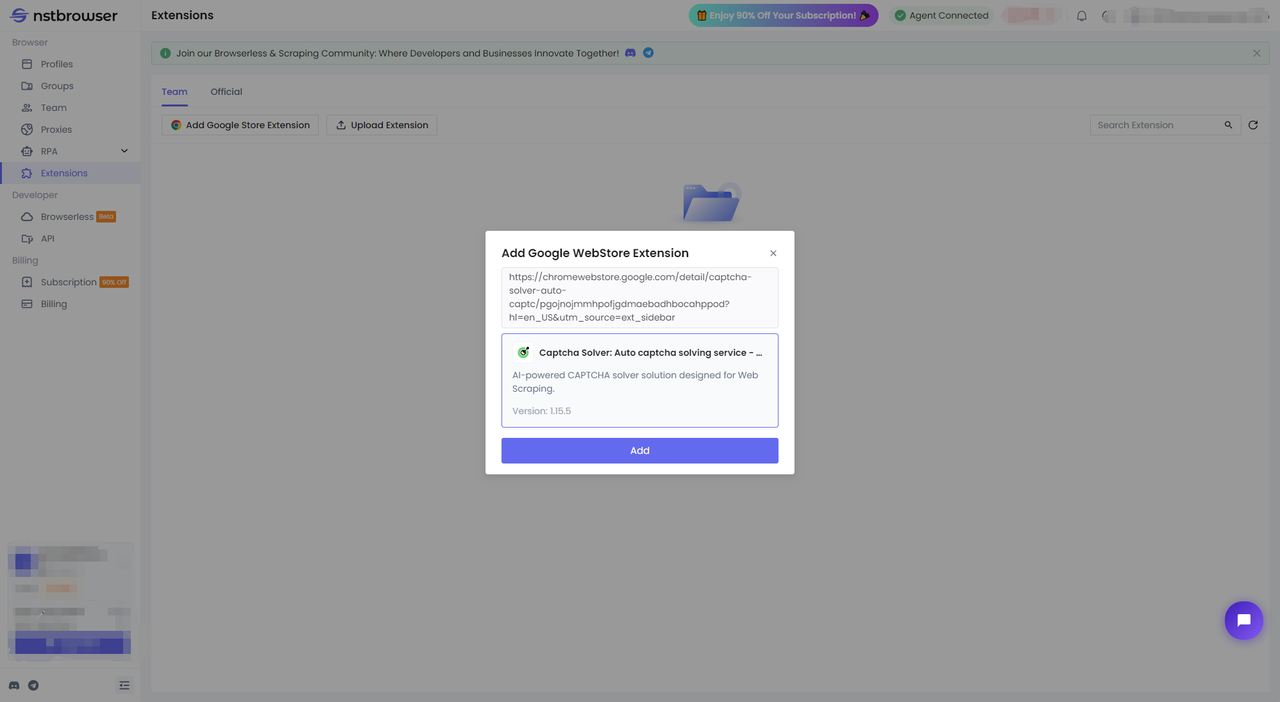Refresh the extension list
1280x702 pixels.
[1253, 125]
